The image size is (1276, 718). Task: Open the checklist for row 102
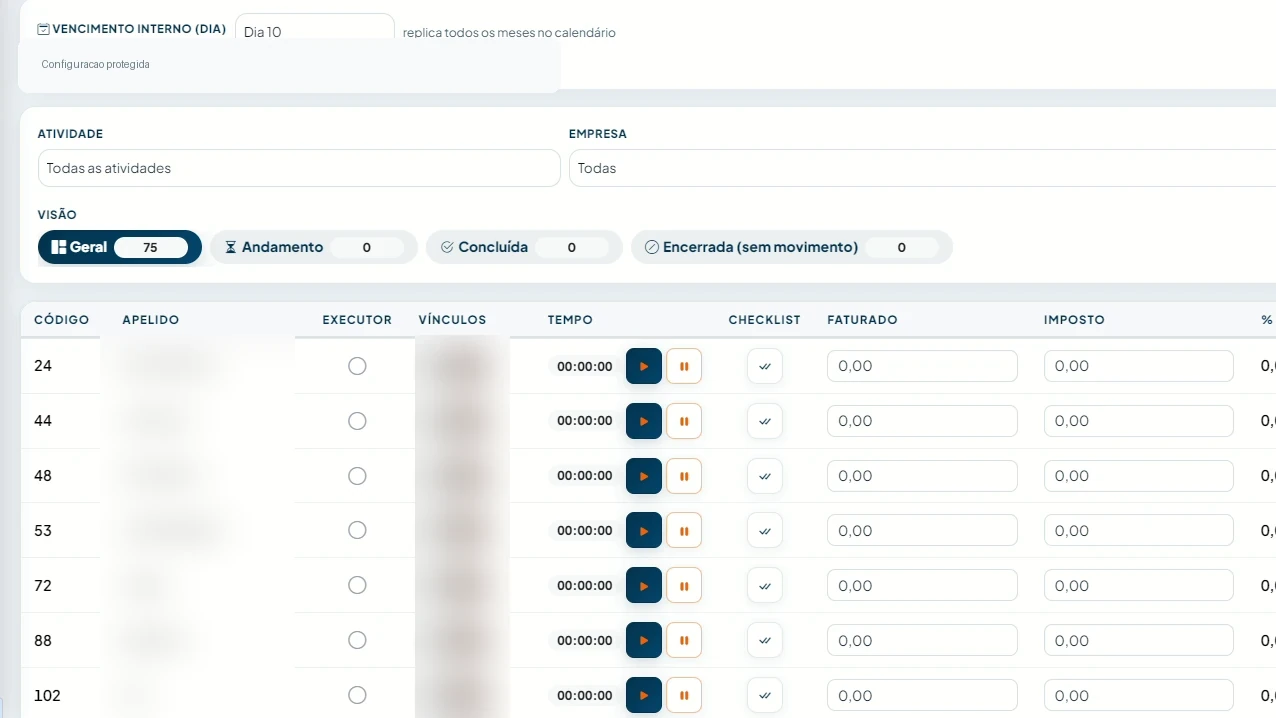[765, 696]
